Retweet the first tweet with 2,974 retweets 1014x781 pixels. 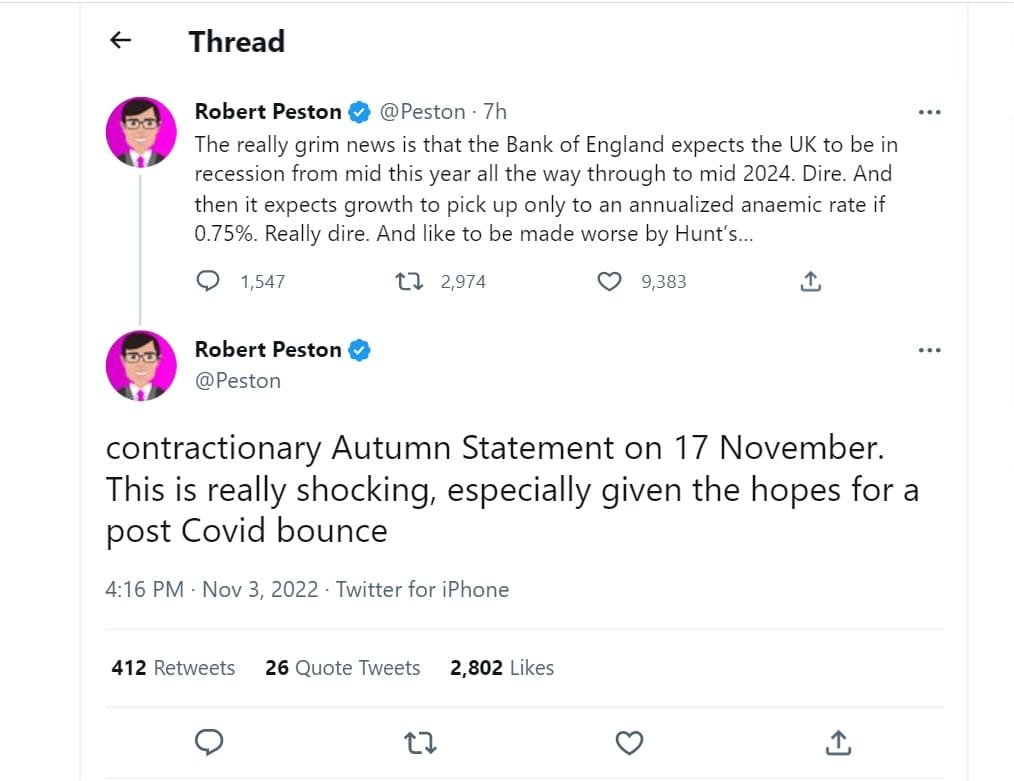410,282
